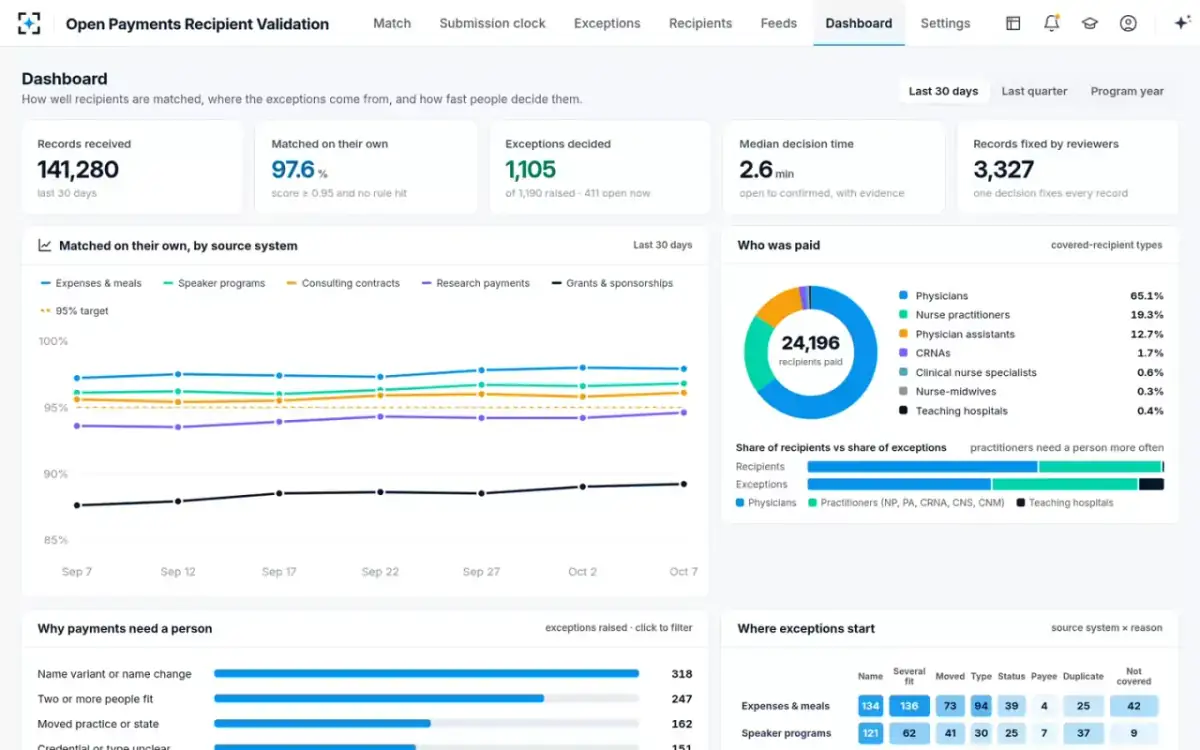Toggle Research payments series legend
Viewport: 1200px width, 750px height.
point(475,283)
